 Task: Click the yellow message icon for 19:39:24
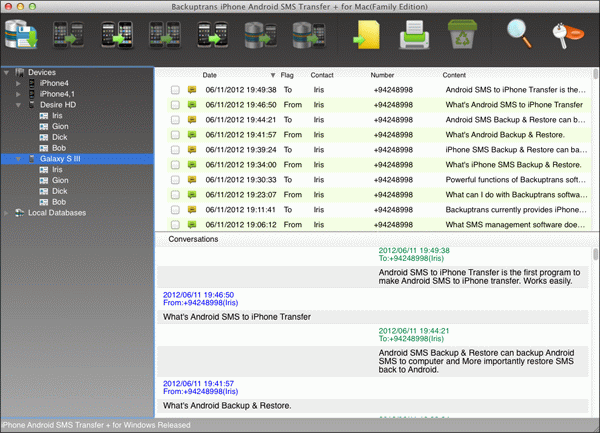coord(192,150)
